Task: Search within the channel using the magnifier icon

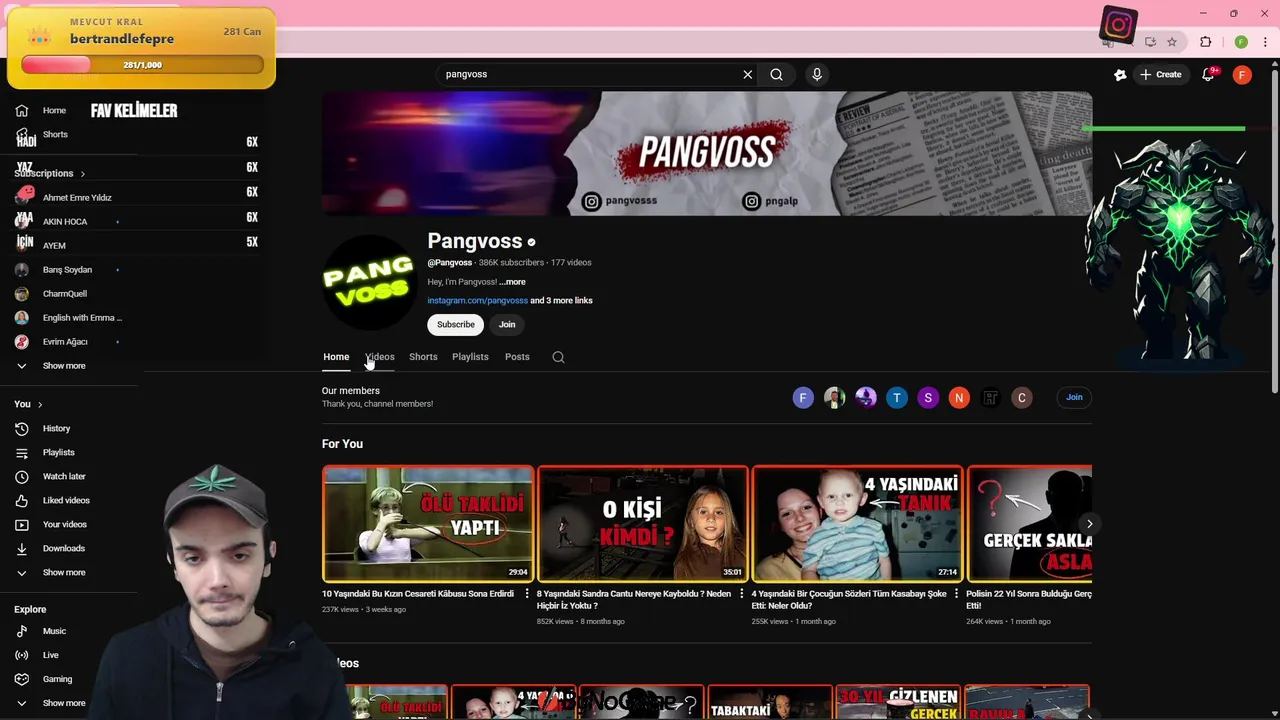Action: click(558, 357)
